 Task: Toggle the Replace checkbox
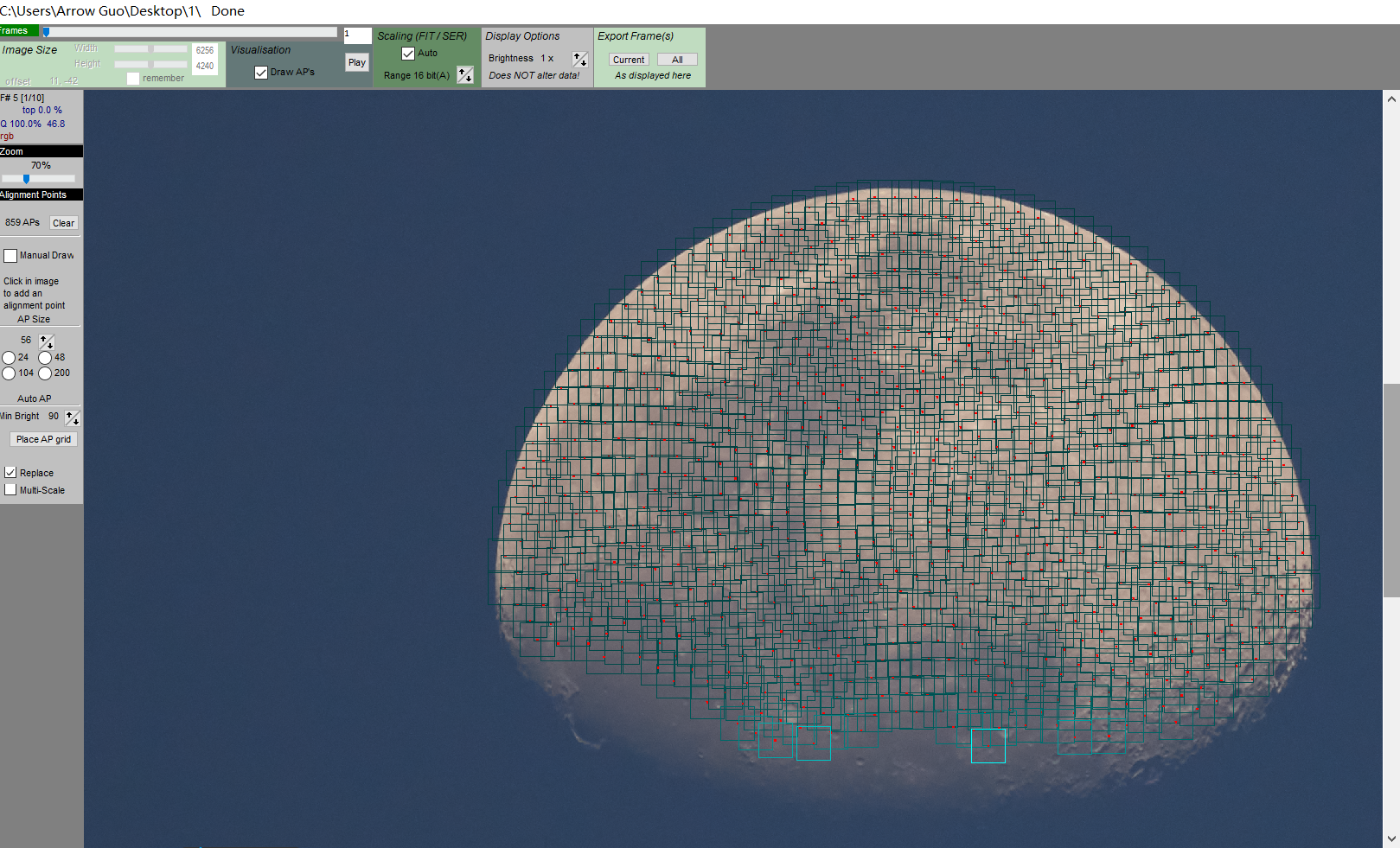tap(10, 473)
